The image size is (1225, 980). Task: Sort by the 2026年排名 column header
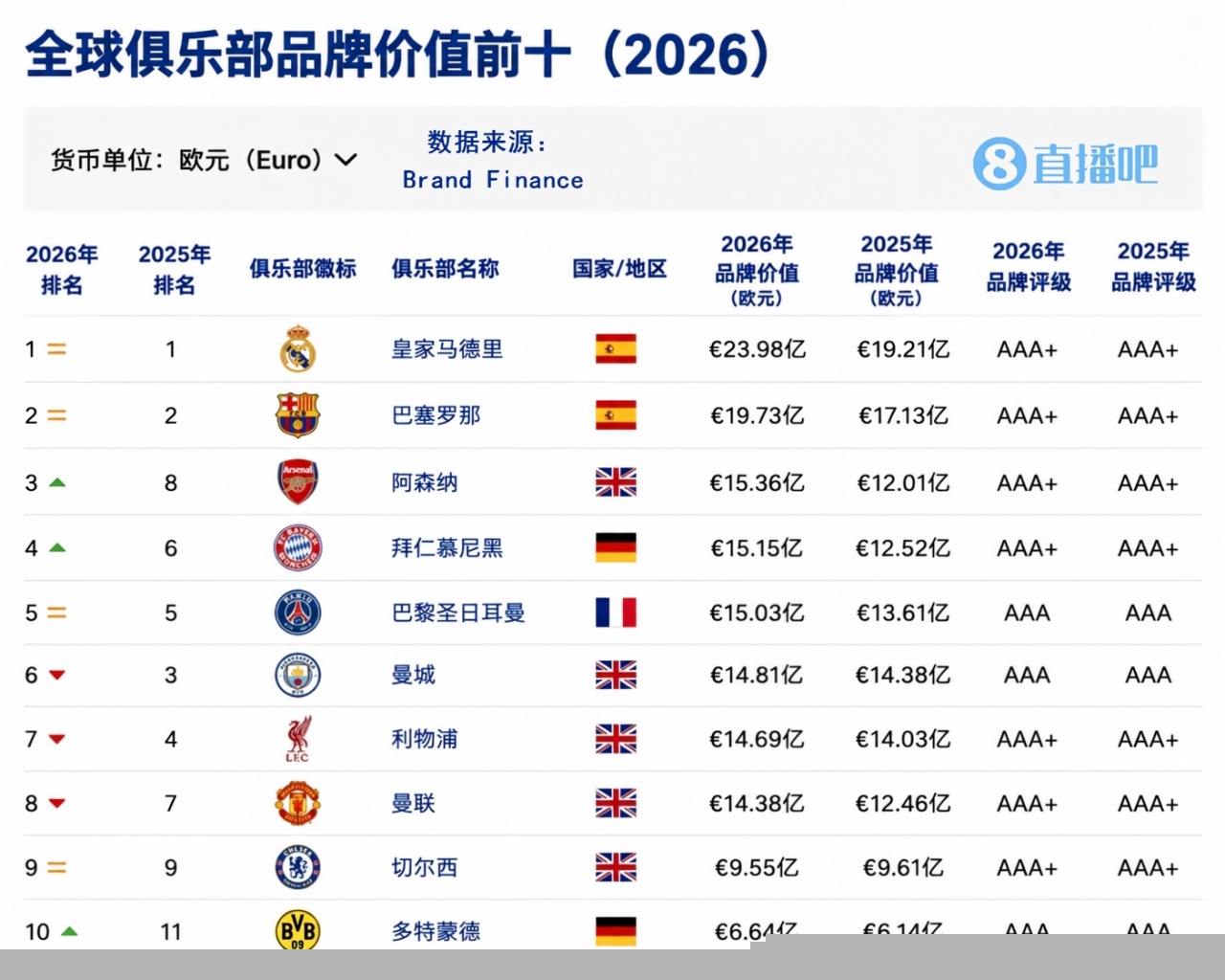62,269
